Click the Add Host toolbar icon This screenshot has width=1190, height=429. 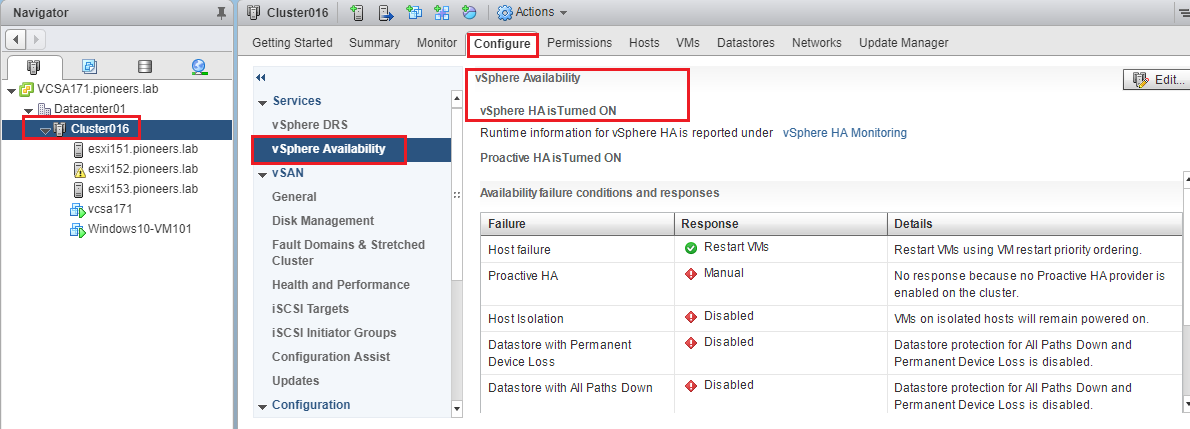[x=357, y=12]
